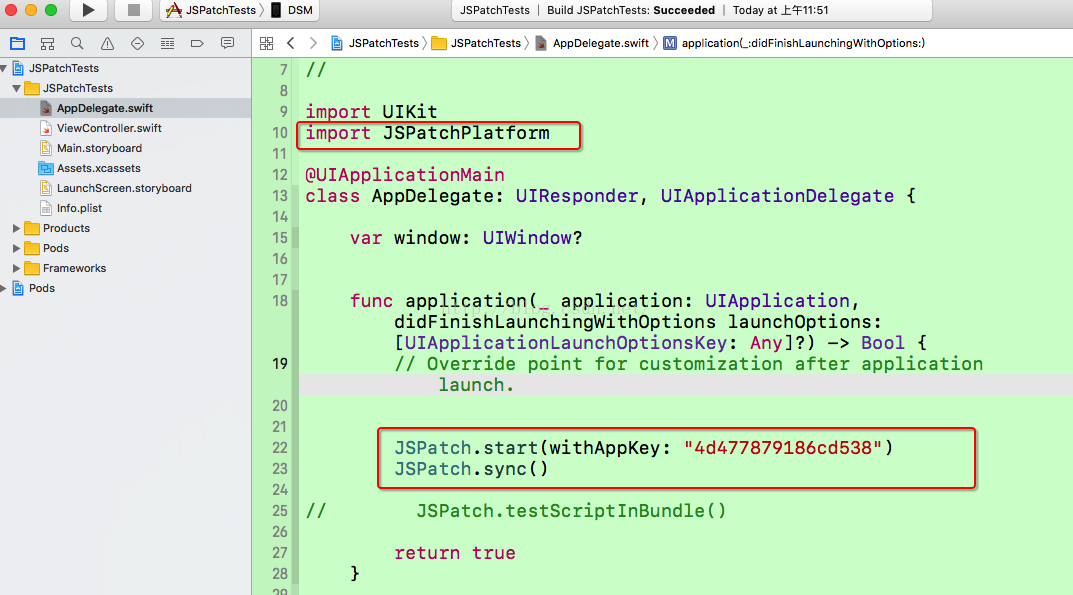Show the Report navigator

(227, 44)
